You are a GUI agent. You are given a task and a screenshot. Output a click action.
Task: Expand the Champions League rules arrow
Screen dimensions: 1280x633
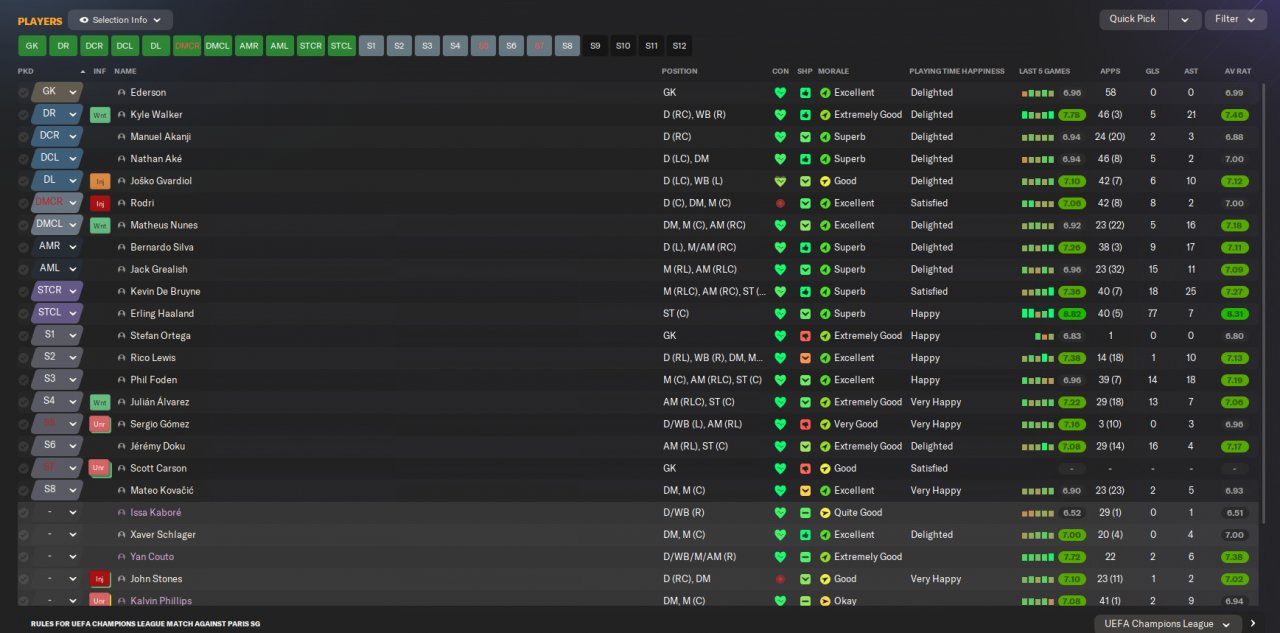(1253, 623)
